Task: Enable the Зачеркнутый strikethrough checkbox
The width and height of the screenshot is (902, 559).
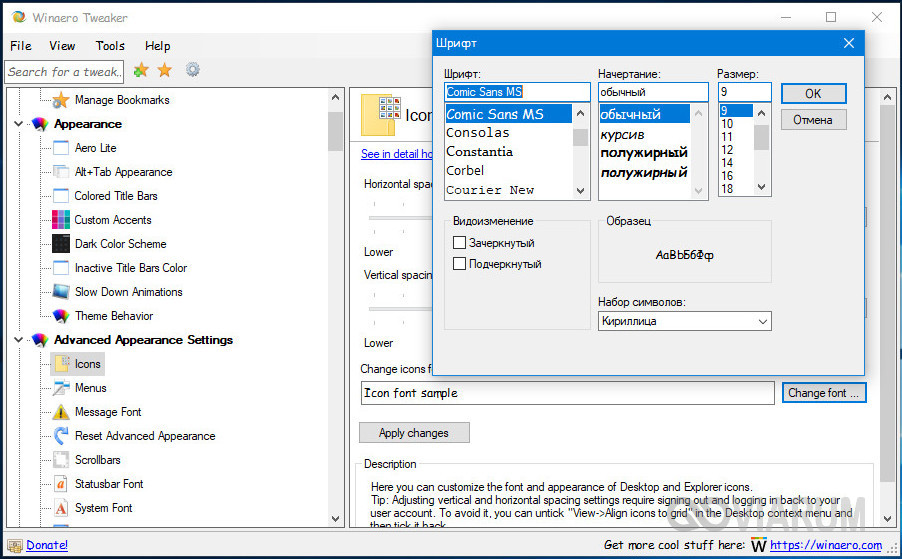Action: click(x=459, y=243)
